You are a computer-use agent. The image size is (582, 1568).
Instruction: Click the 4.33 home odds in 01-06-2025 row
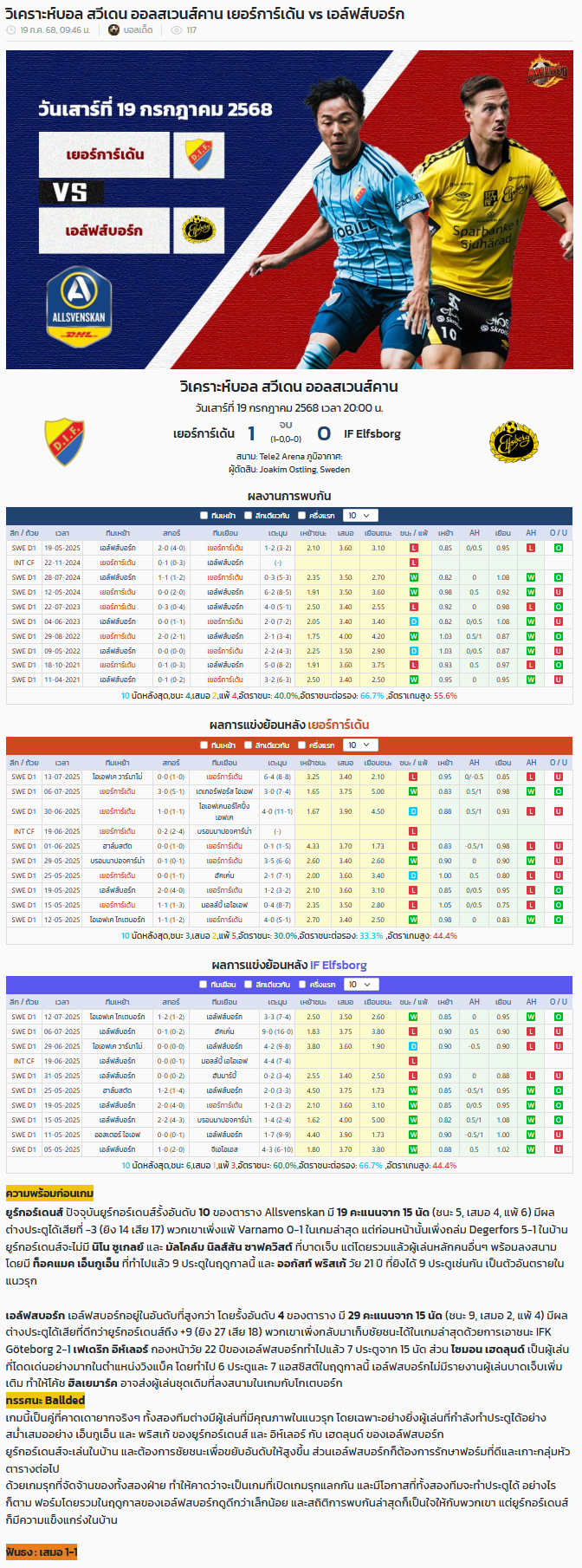[x=313, y=846]
